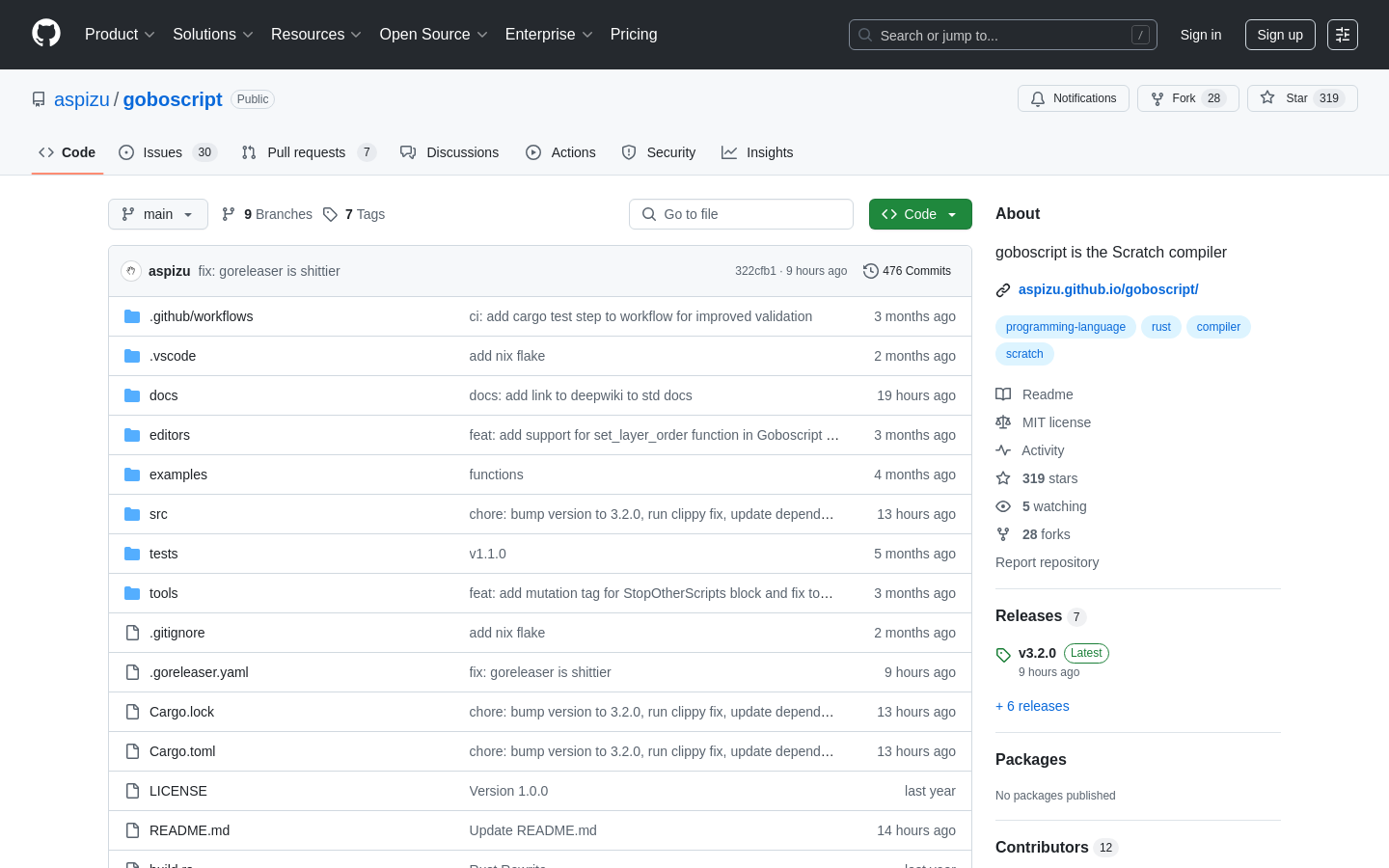The height and width of the screenshot is (868, 1389).
Task: Click the MIT license scale icon
Action: [x=1003, y=422]
